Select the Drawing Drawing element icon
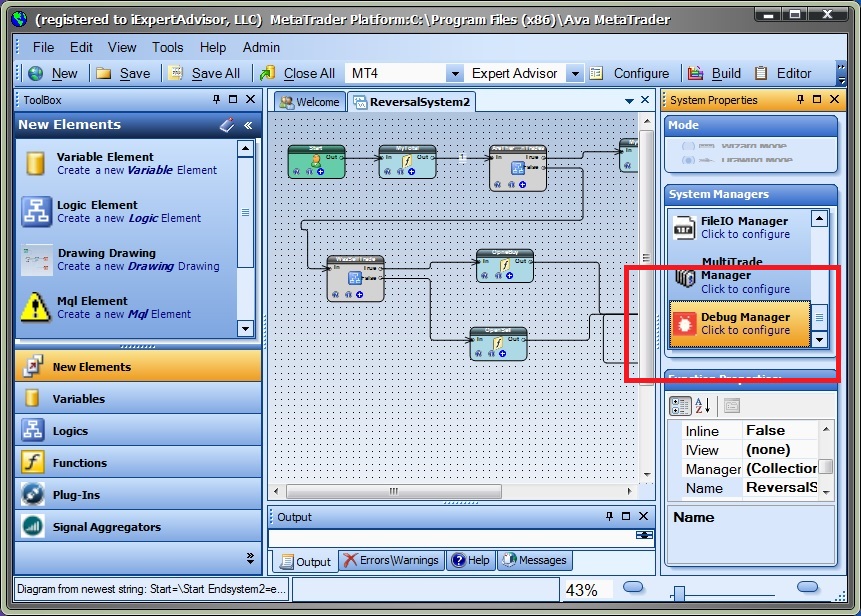The image size is (861, 616). (x=37, y=260)
